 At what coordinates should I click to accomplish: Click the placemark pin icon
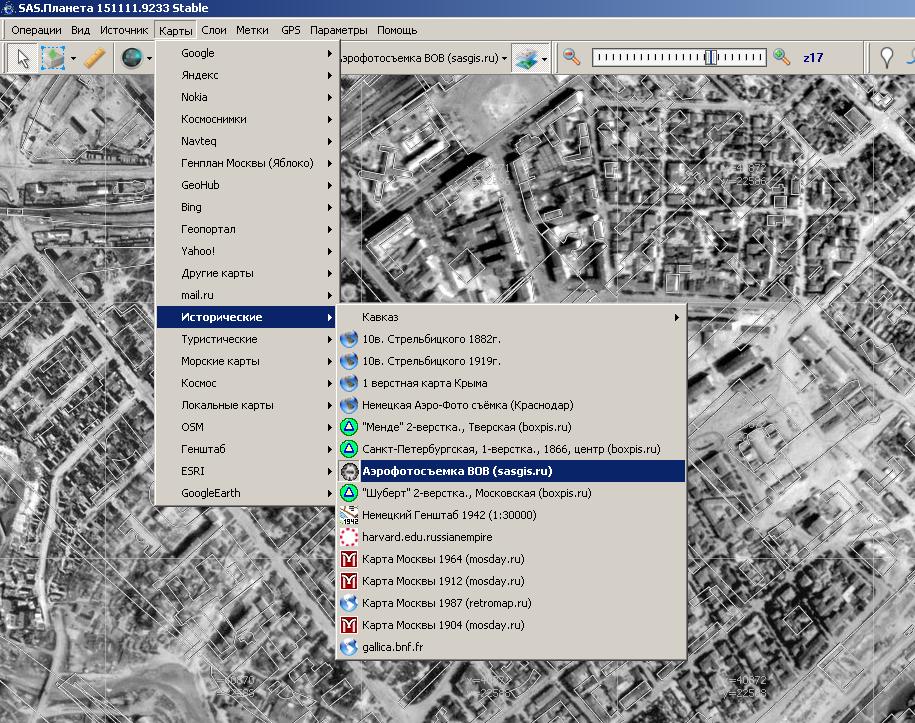pyautogui.click(x=886, y=57)
